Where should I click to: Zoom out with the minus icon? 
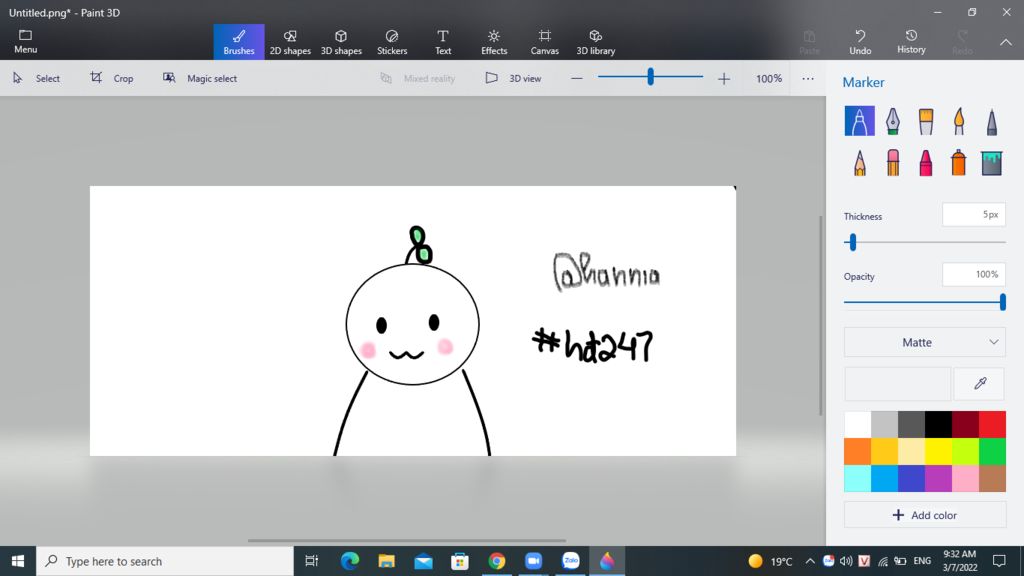[577, 78]
